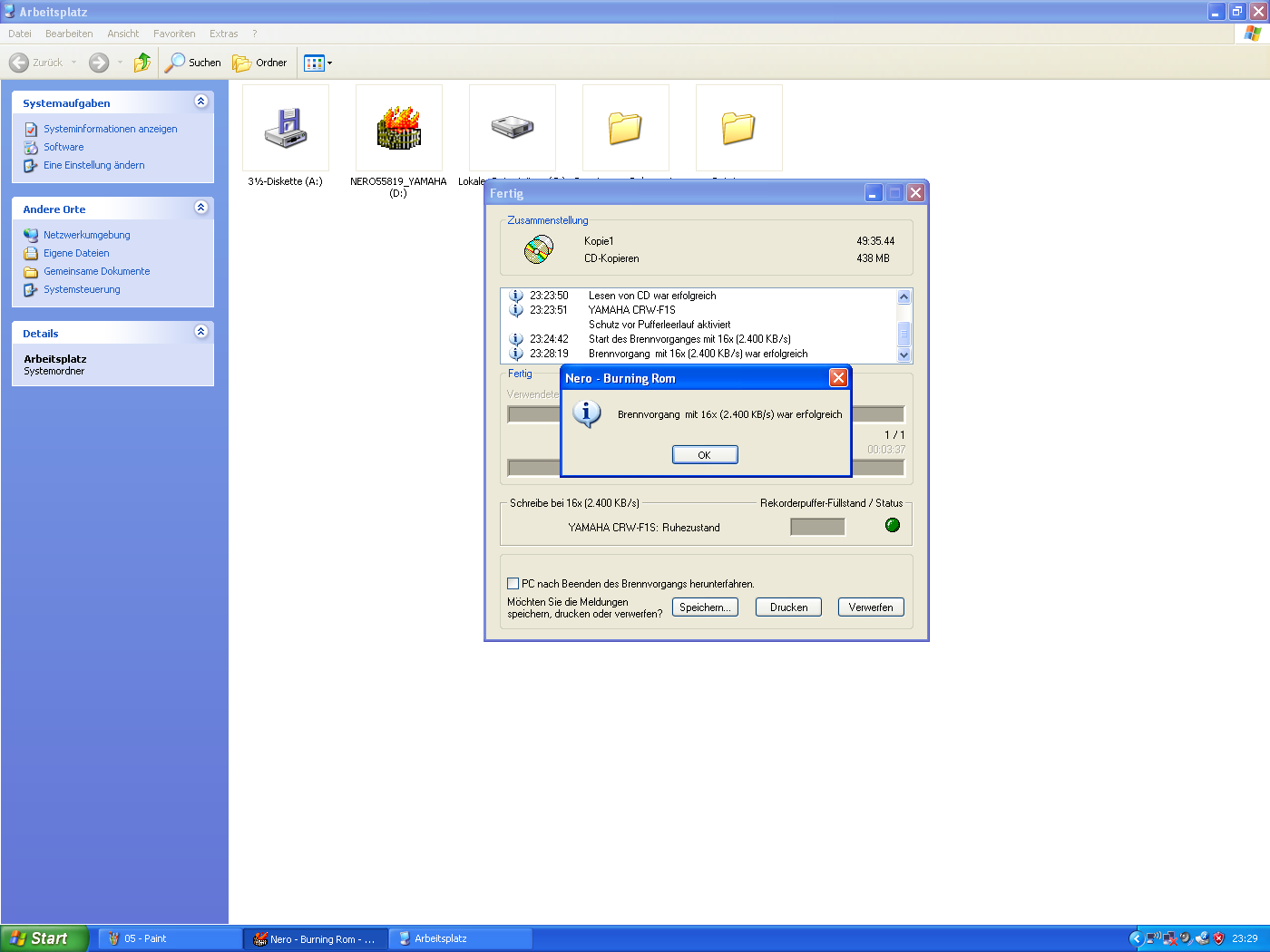
Task: Check PC nach Beenden herunterfahren checkbox
Action: [x=513, y=584]
